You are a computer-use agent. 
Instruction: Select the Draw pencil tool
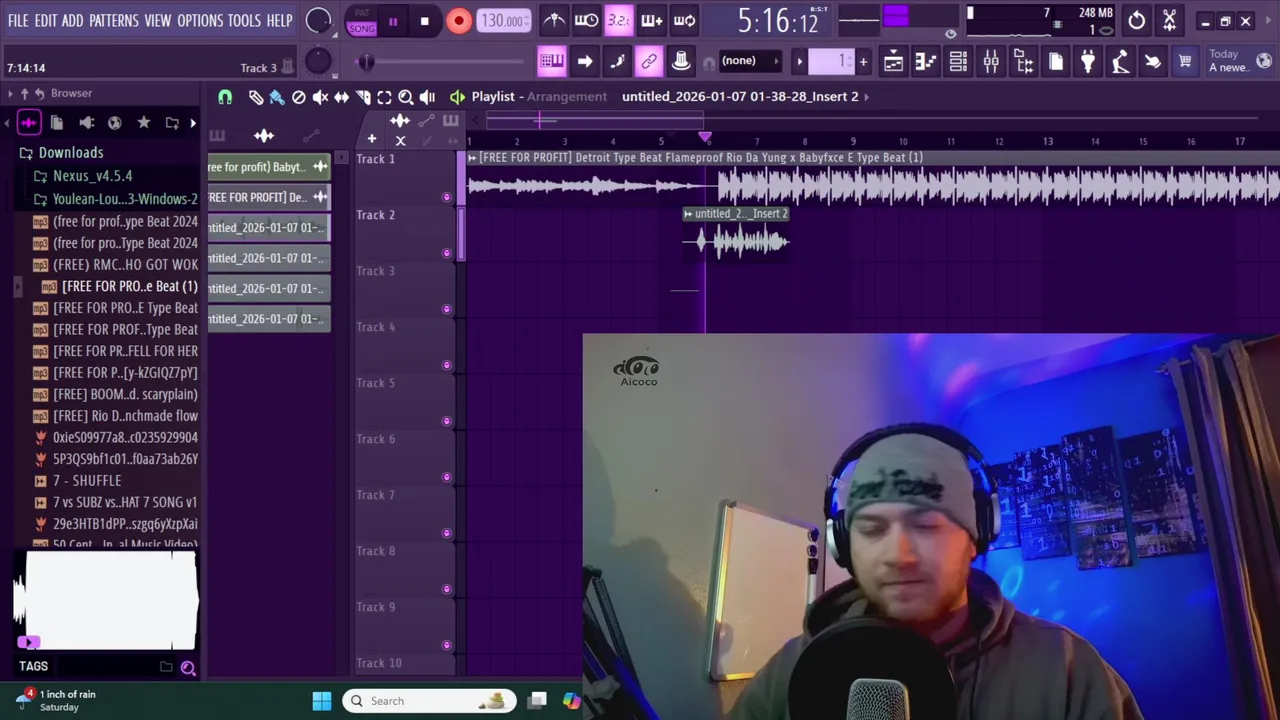(x=256, y=97)
